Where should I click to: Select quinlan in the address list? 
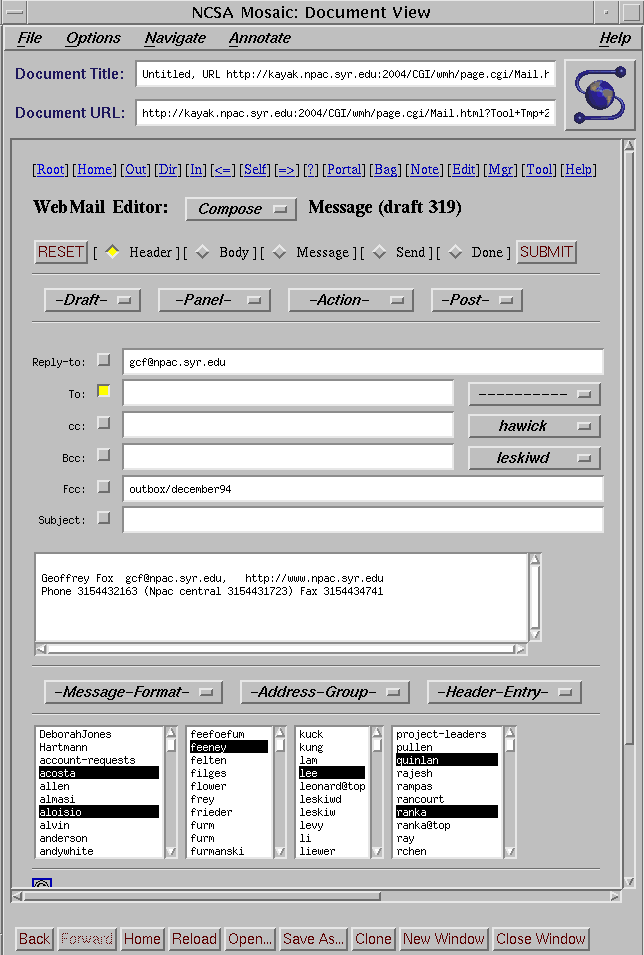tap(447, 760)
